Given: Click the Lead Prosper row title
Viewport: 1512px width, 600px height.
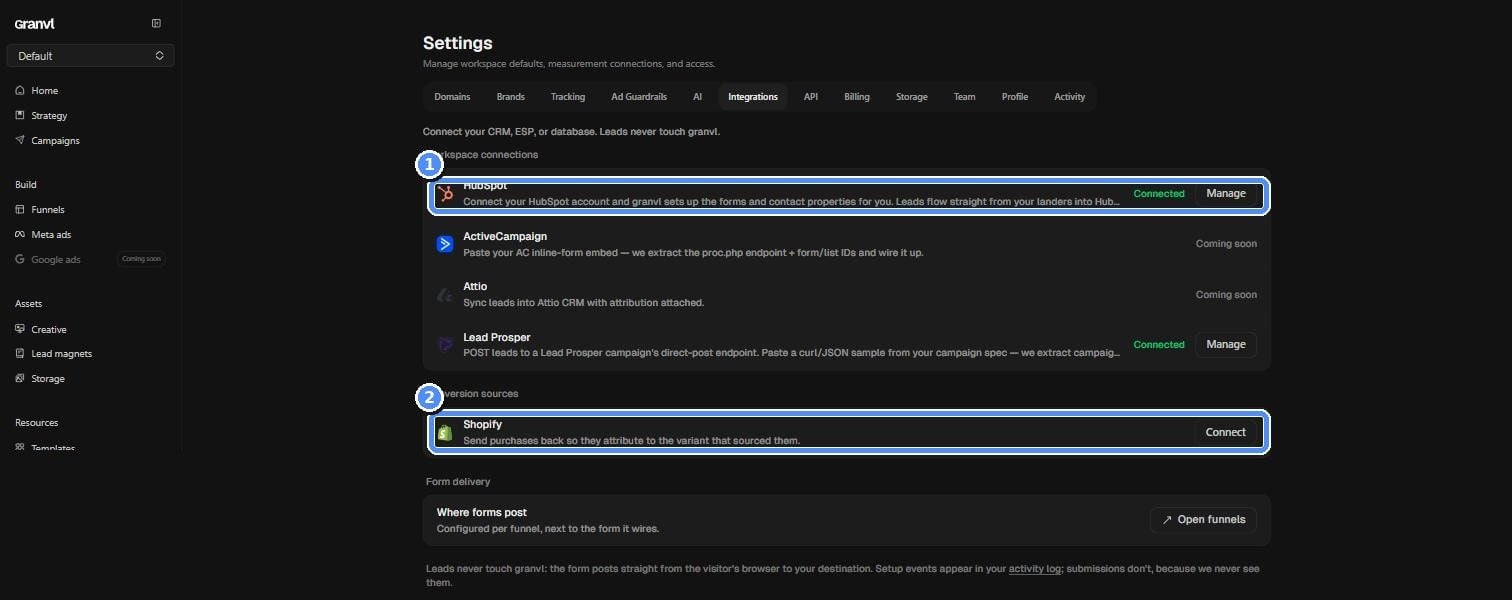Looking at the screenshot, I should click(497, 337).
